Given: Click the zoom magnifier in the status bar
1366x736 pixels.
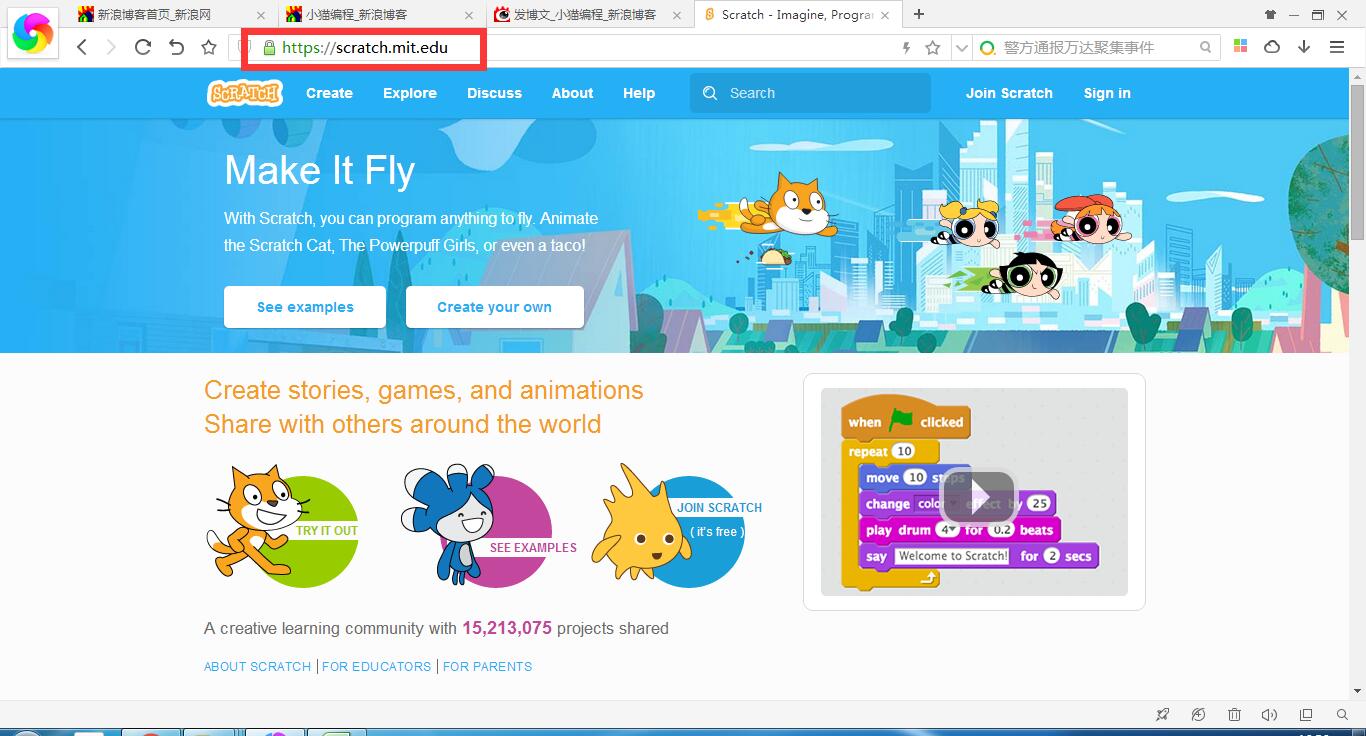Looking at the screenshot, I should click(x=1342, y=715).
